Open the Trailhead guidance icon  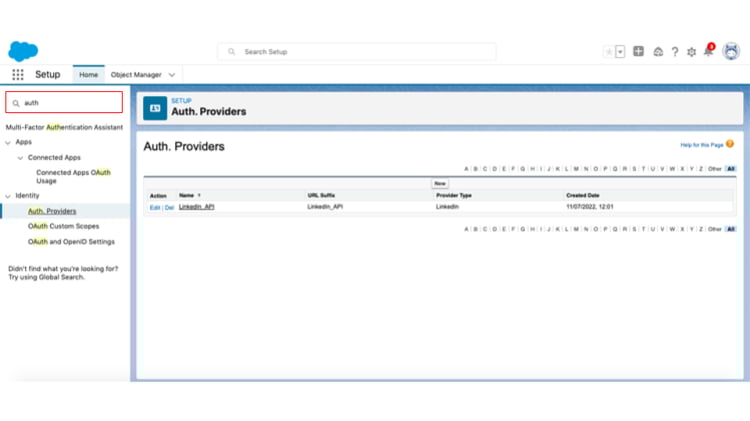[658, 52]
